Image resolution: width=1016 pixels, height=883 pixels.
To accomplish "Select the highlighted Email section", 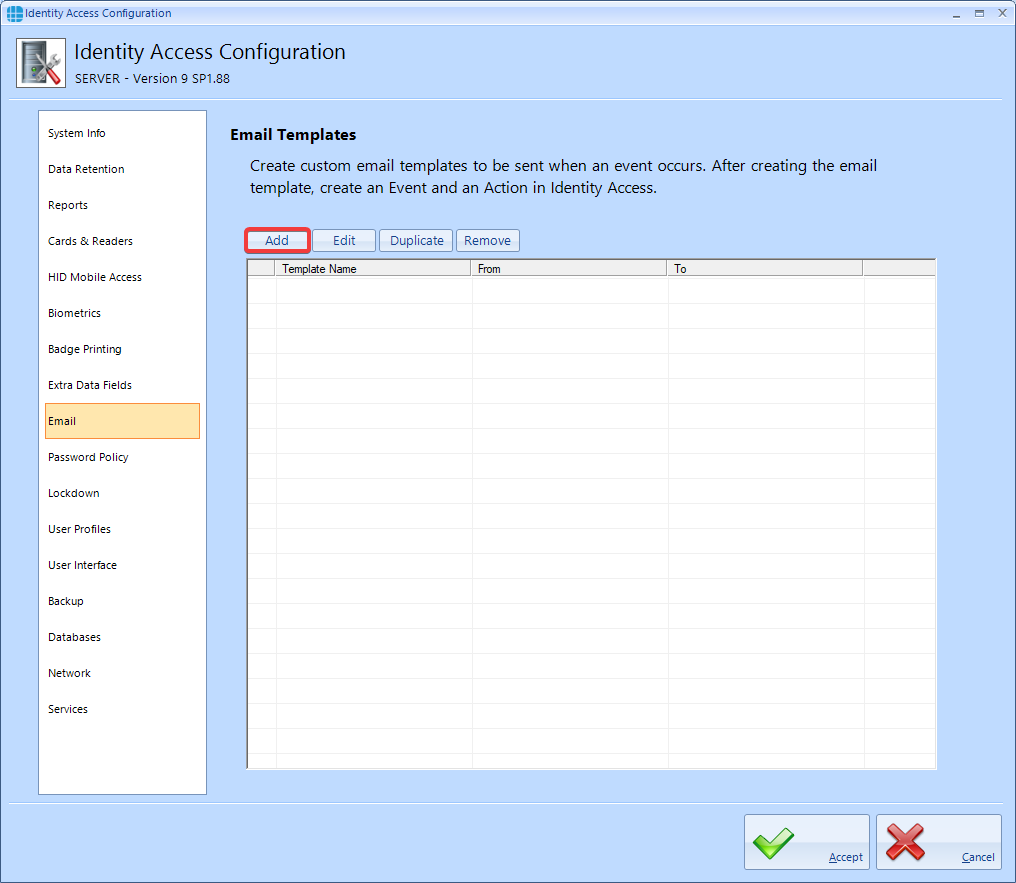I will click(x=122, y=421).
